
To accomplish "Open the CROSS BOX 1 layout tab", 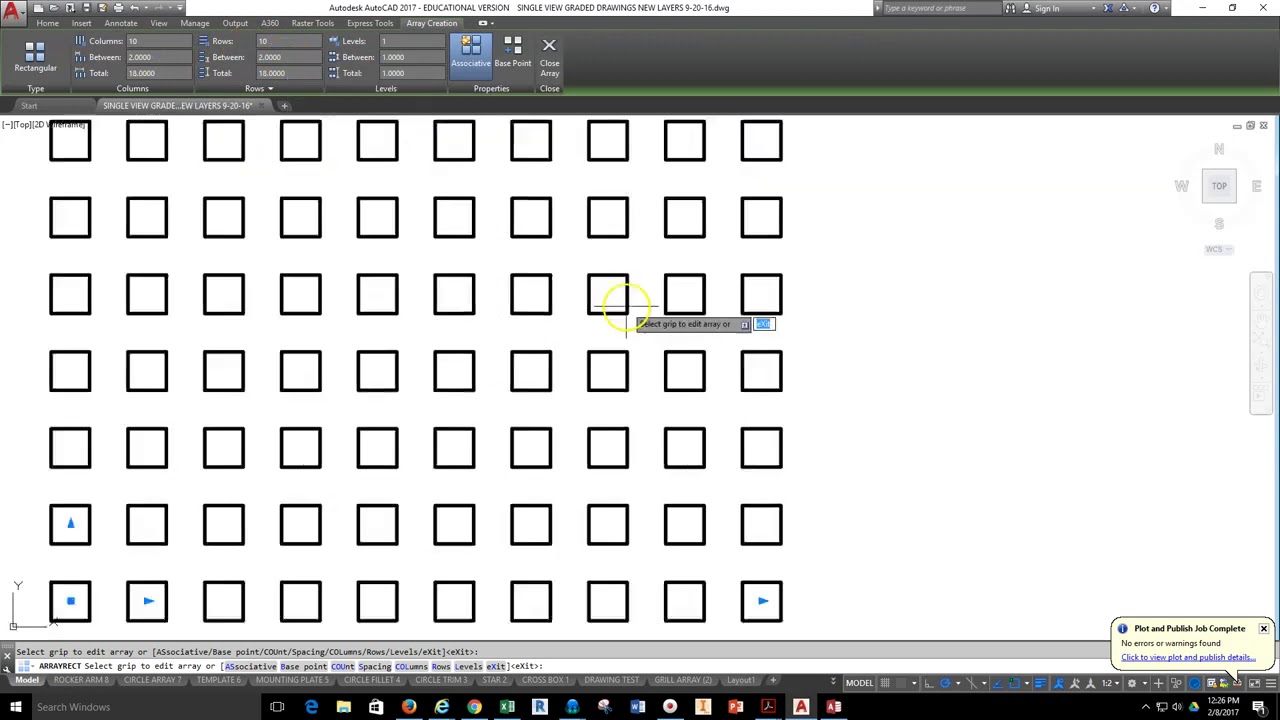I will (x=545, y=681).
